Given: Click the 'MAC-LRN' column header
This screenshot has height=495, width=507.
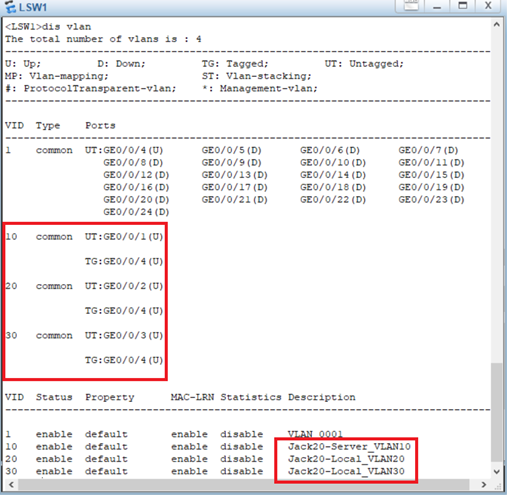Looking at the screenshot, I should [x=192, y=397].
